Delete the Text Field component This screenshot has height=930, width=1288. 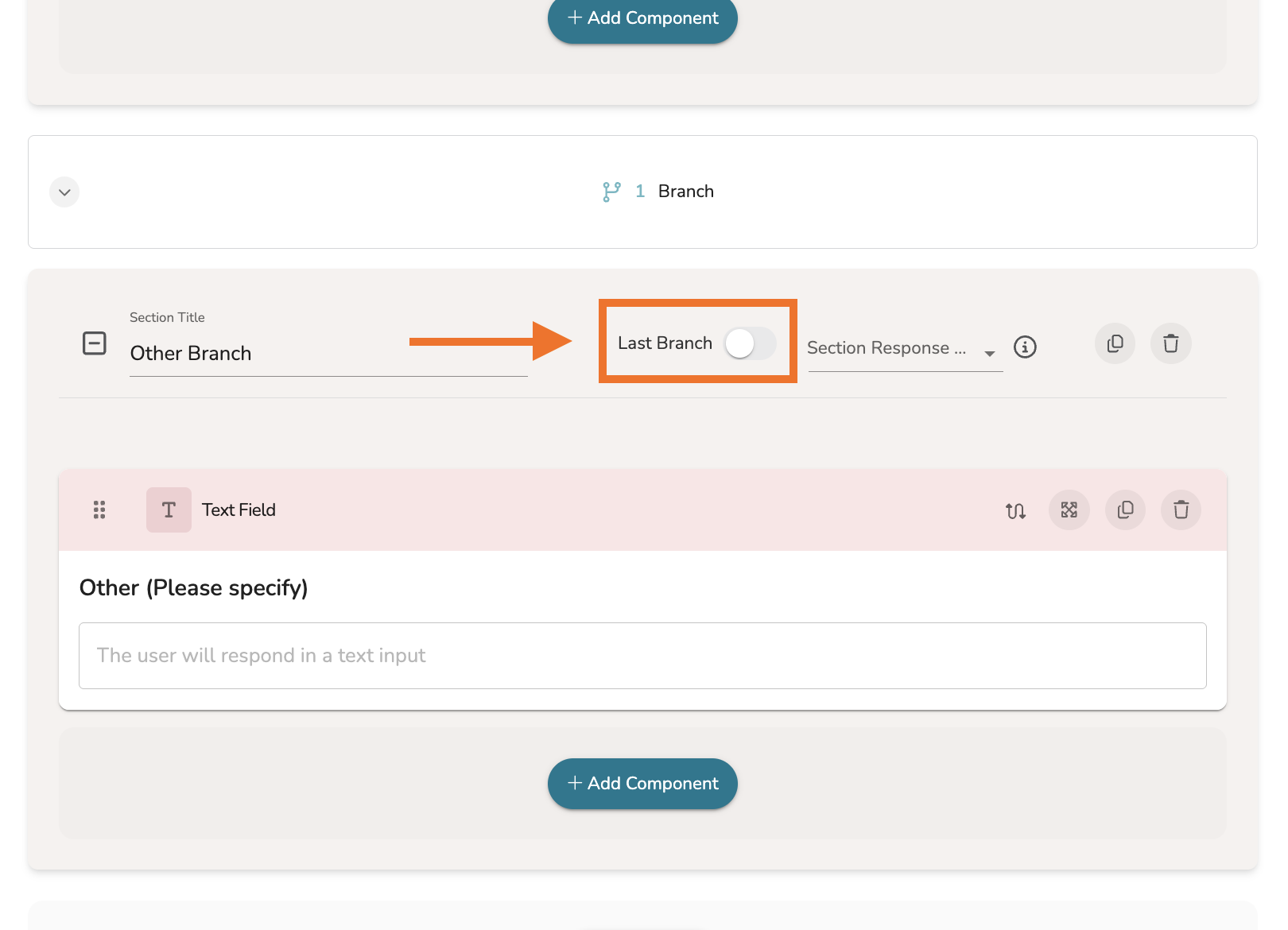pos(1181,510)
